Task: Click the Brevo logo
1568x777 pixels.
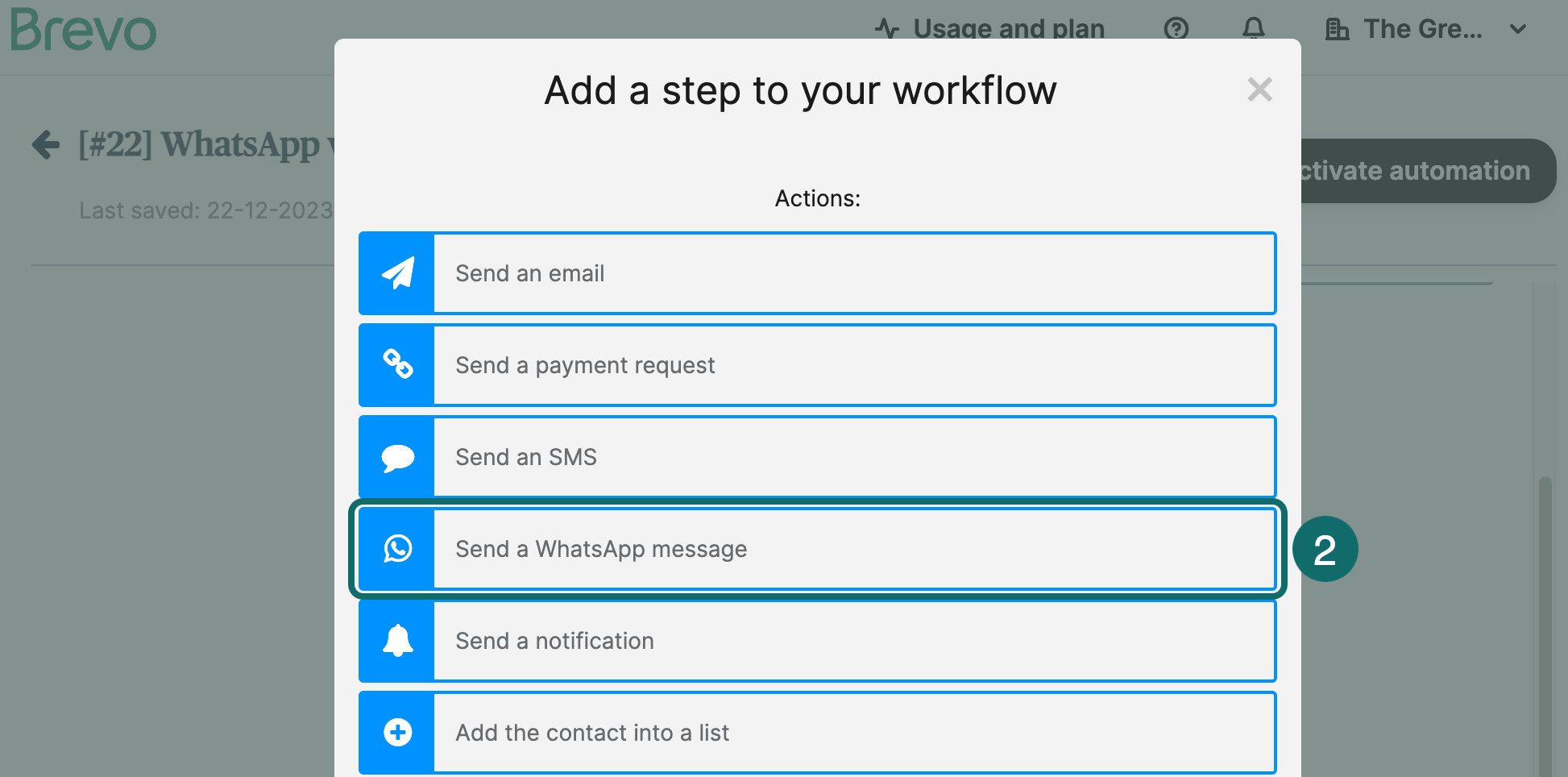Action: click(83, 31)
